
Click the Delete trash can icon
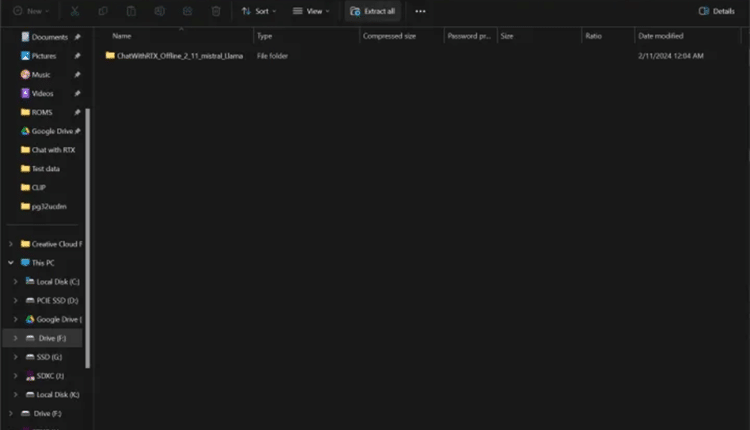coord(216,11)
